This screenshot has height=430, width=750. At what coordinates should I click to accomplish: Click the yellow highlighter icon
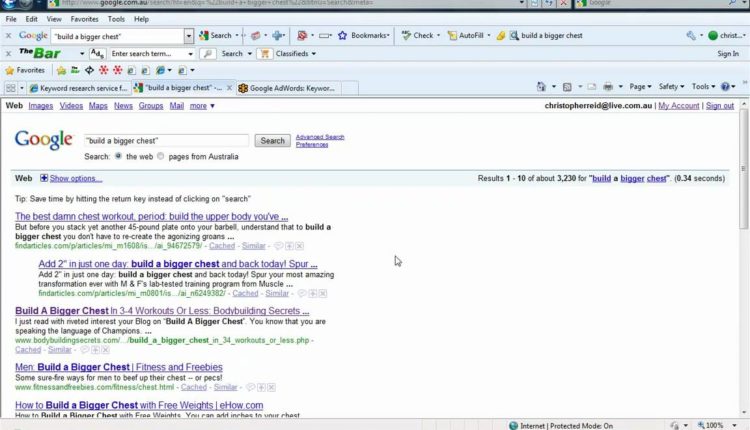pyautogui.click(x=501, y=35)
